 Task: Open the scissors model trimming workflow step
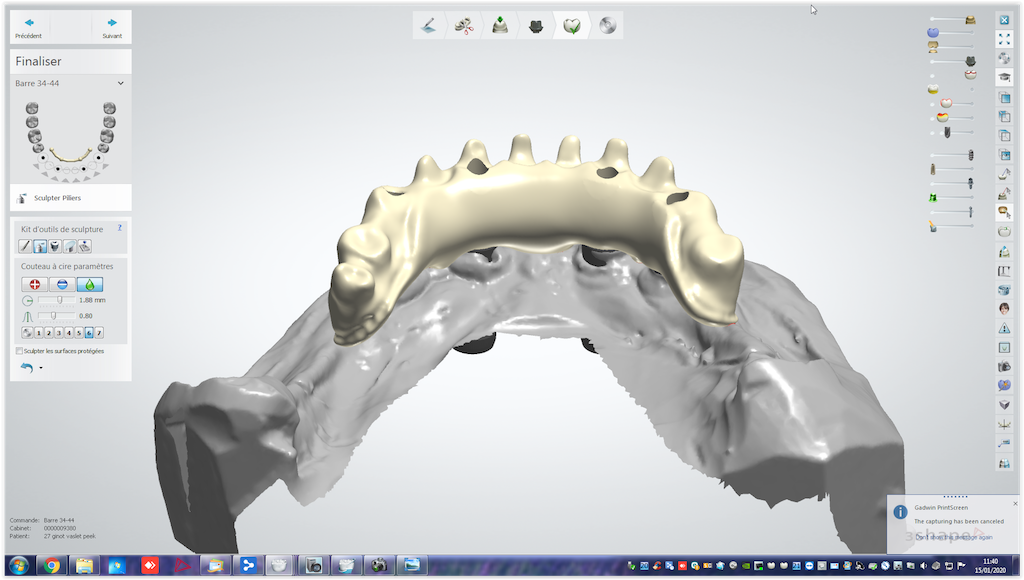[461, 26]
